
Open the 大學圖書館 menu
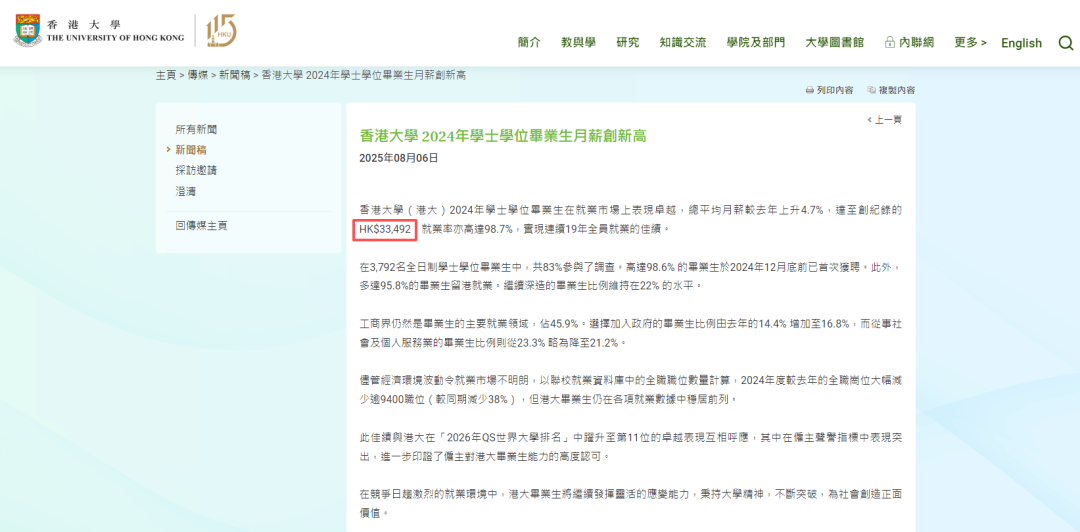tap(835, 43)
